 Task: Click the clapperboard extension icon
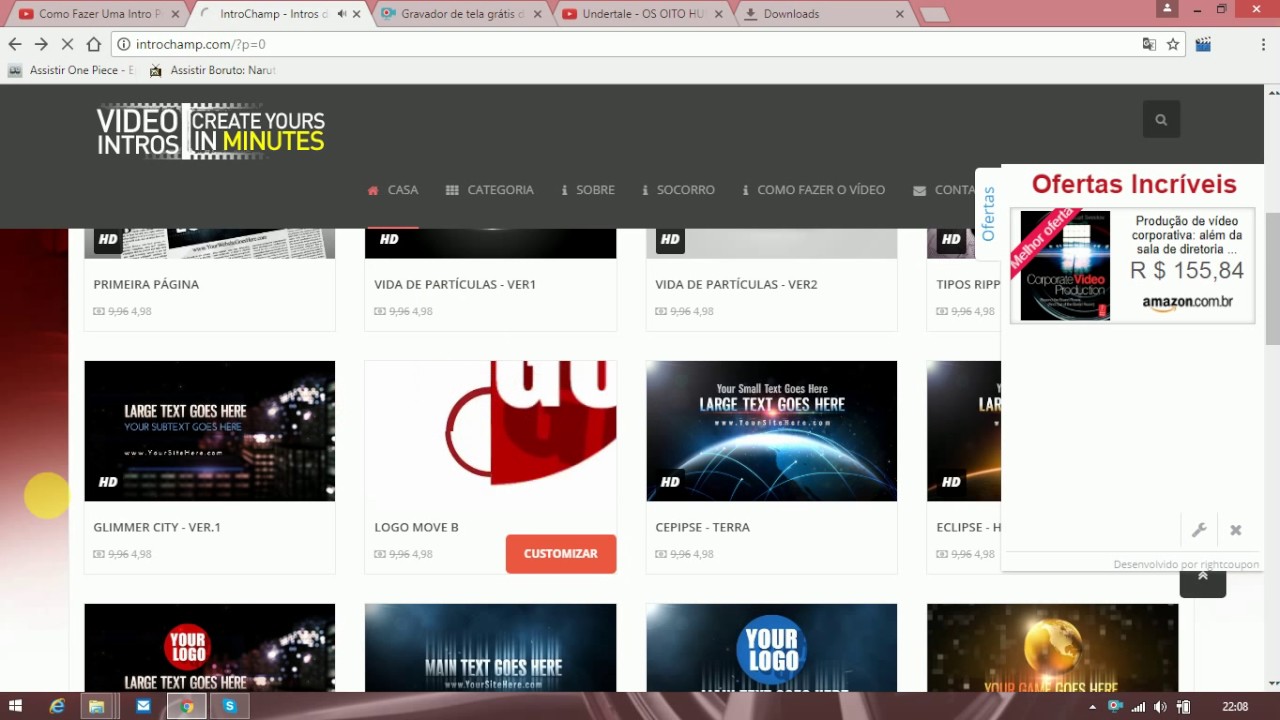1203,44
